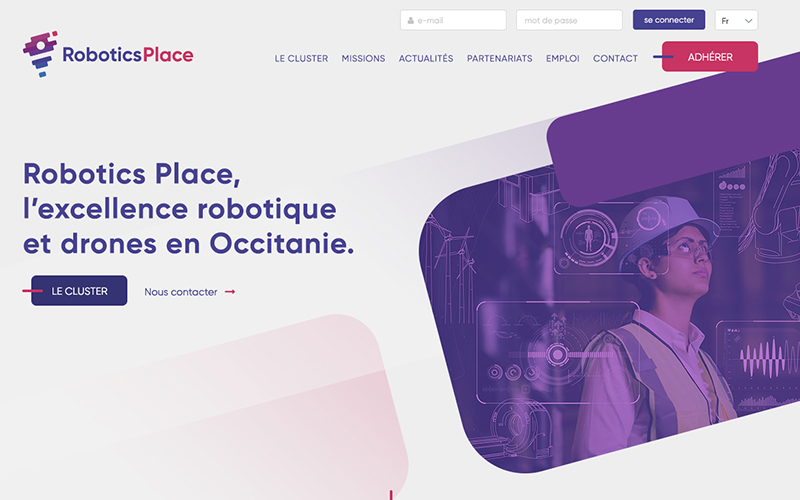This screenshot has width=800, height=500.
Task: Open the Fr language dropdown
Action: click(736, 20)
